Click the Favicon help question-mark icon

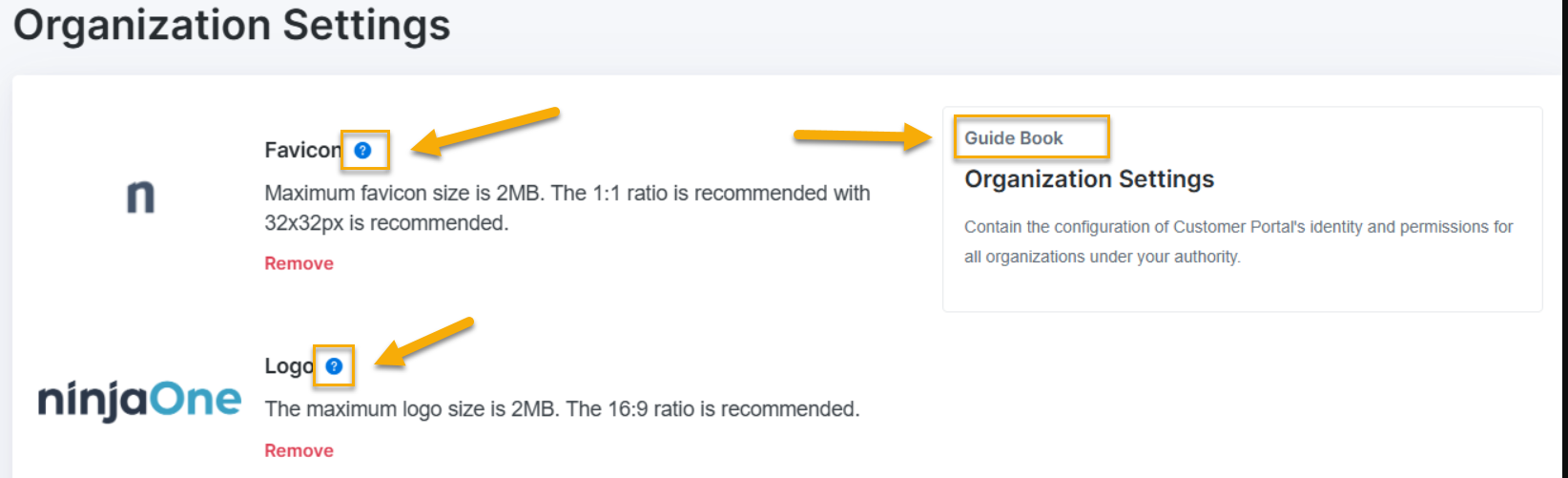click(x=362, y=150)
